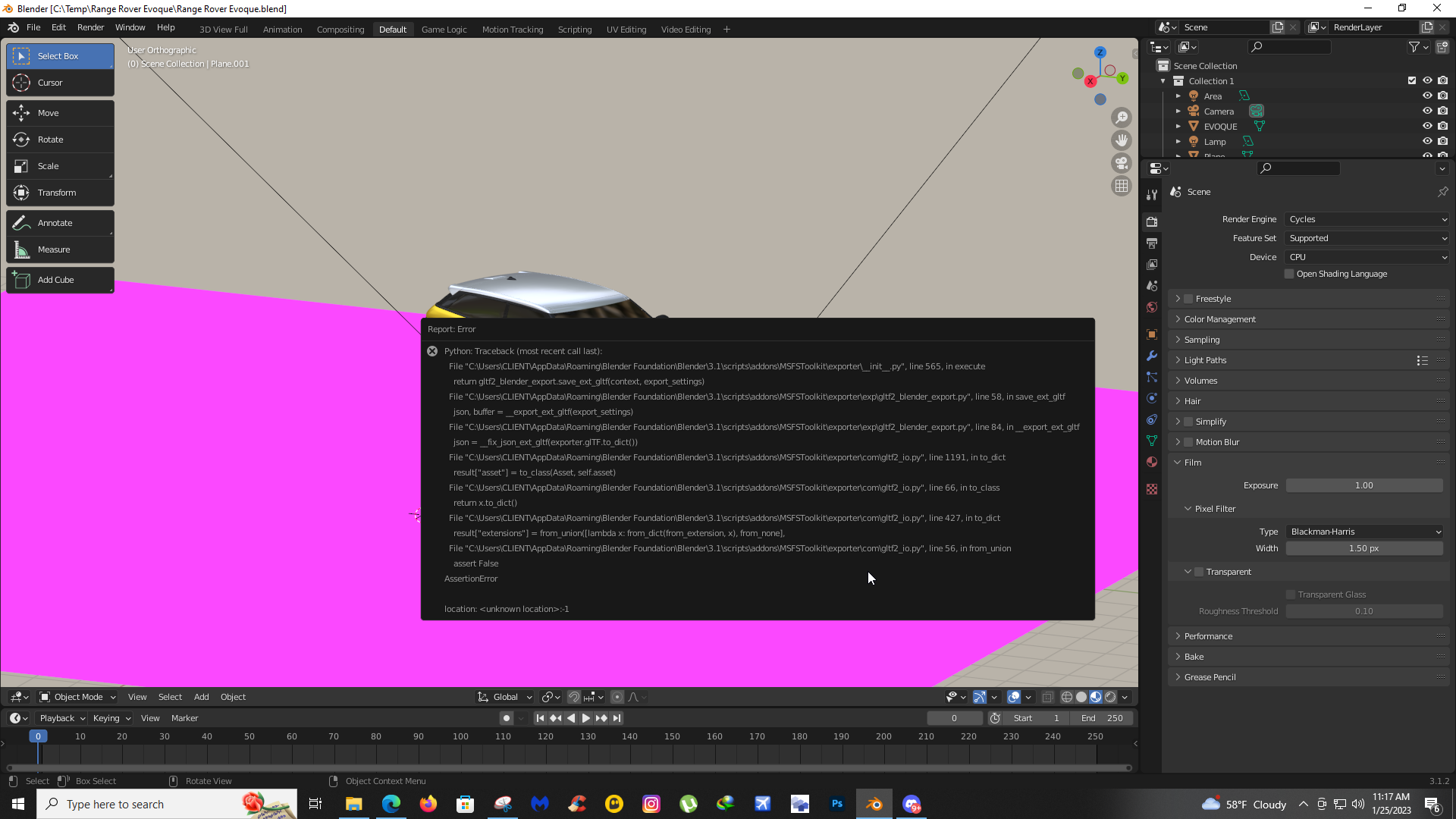Open Object Mode selector

pos(77,697)
